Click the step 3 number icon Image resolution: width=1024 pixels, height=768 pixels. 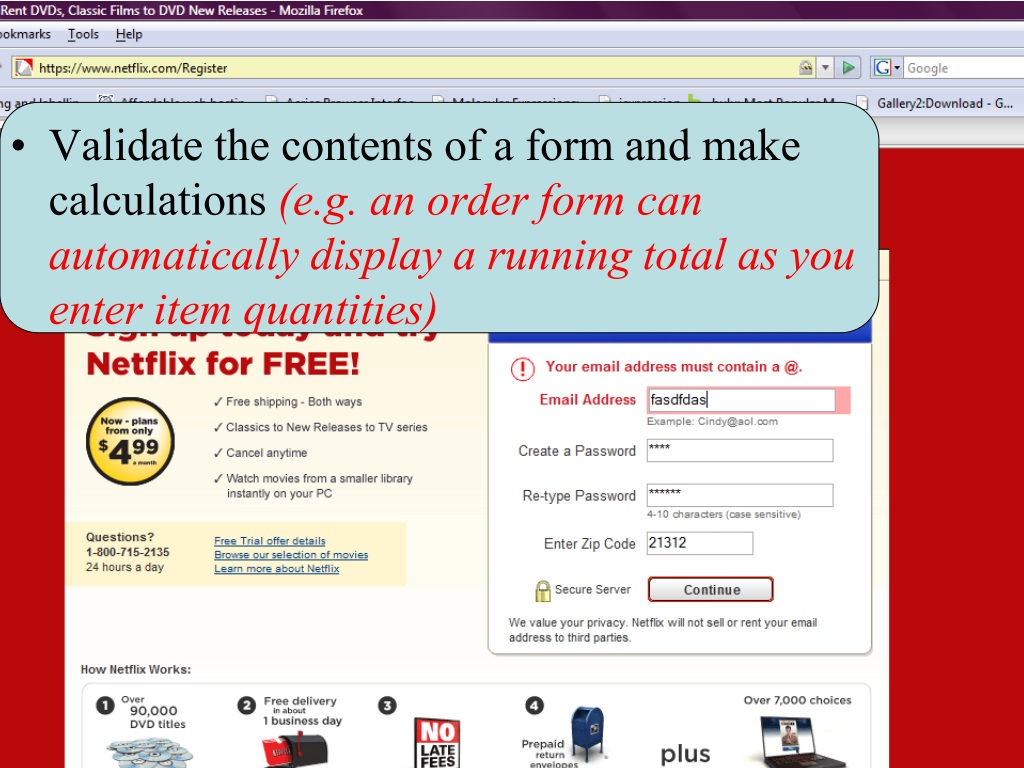[387, 705]
